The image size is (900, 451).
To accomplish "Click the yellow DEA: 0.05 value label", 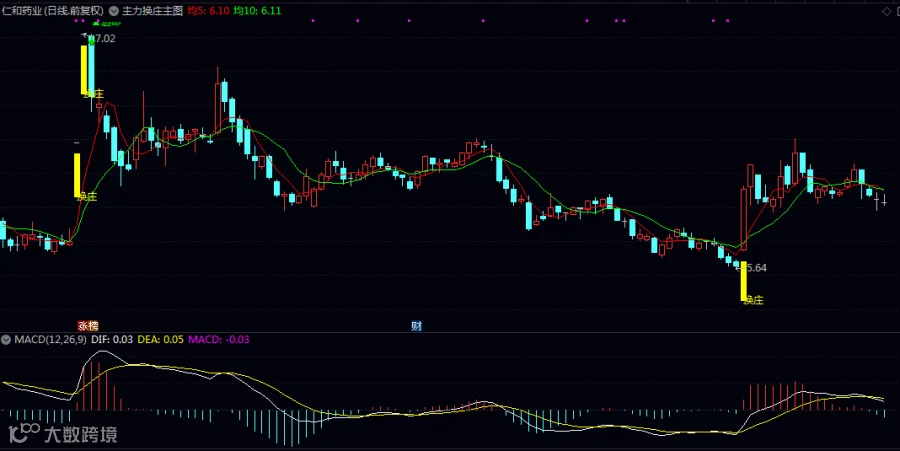I will pyautogui.click(x=161, y=340).
